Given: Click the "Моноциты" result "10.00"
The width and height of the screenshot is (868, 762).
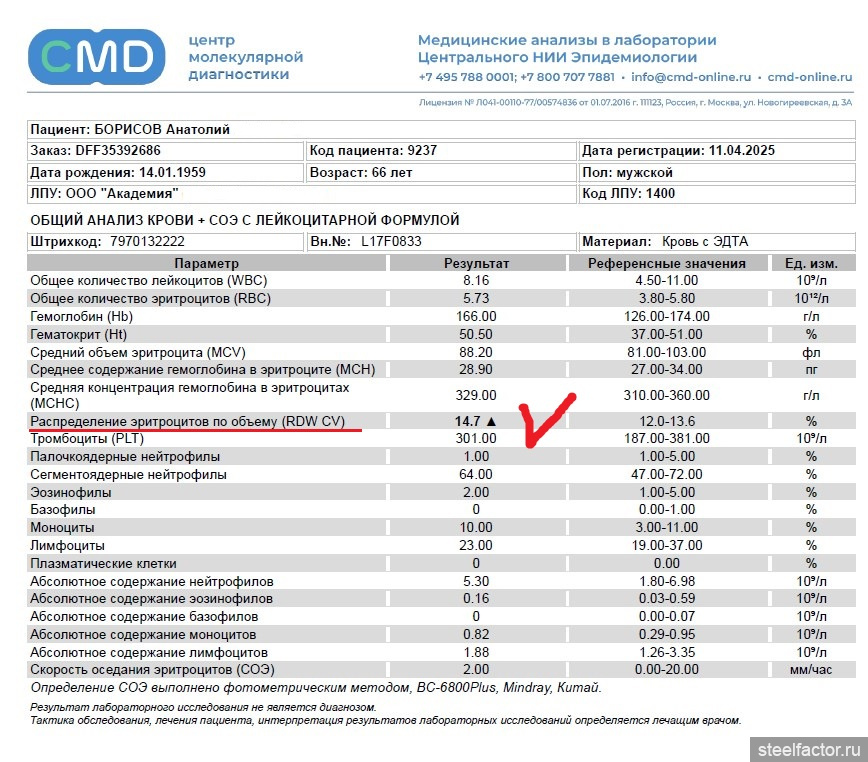Looking at the screenshot, I should [x=476, y=527].
